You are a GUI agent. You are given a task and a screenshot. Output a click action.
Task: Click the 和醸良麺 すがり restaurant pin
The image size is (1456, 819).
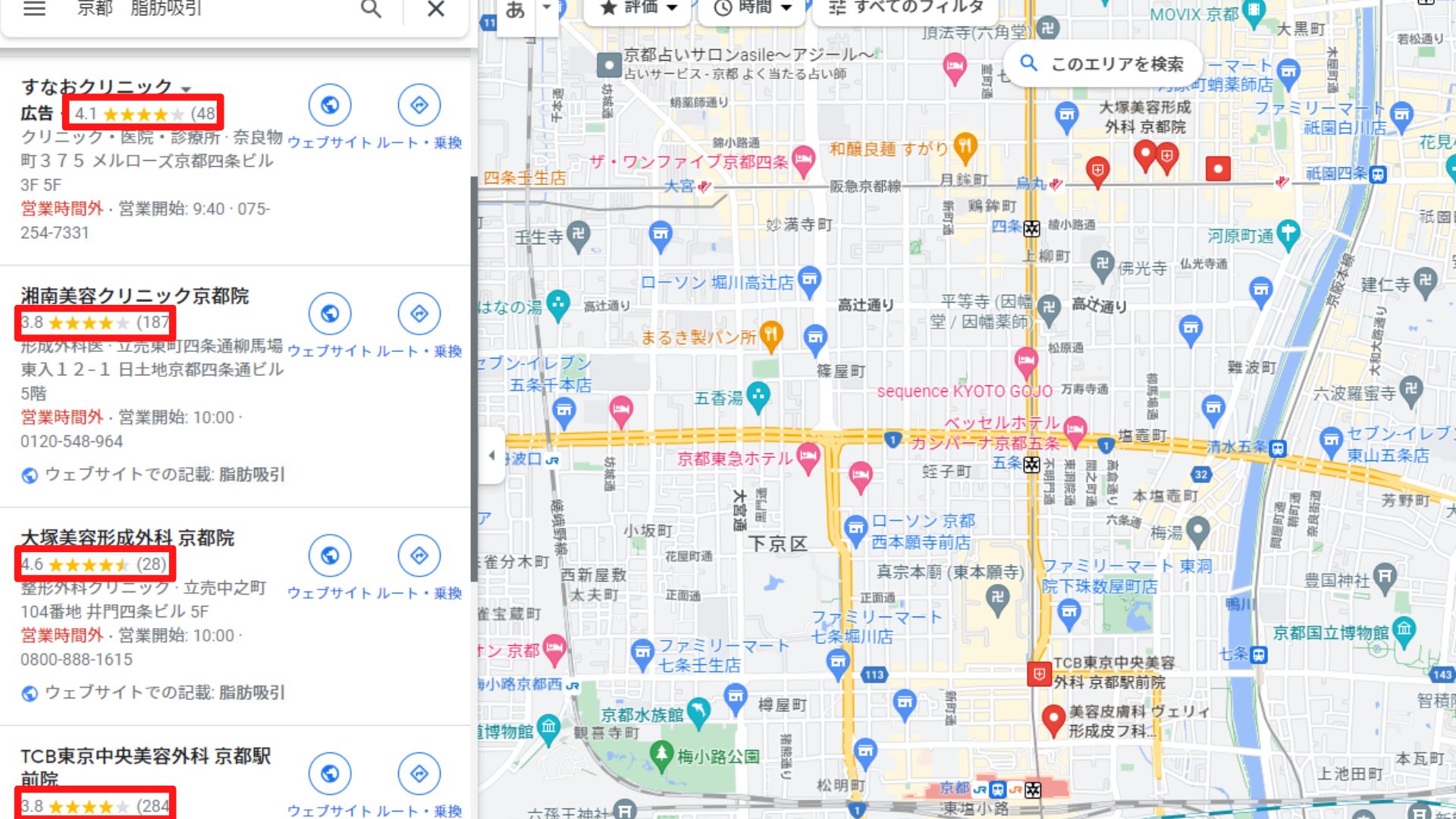click(x=965, y=147)
